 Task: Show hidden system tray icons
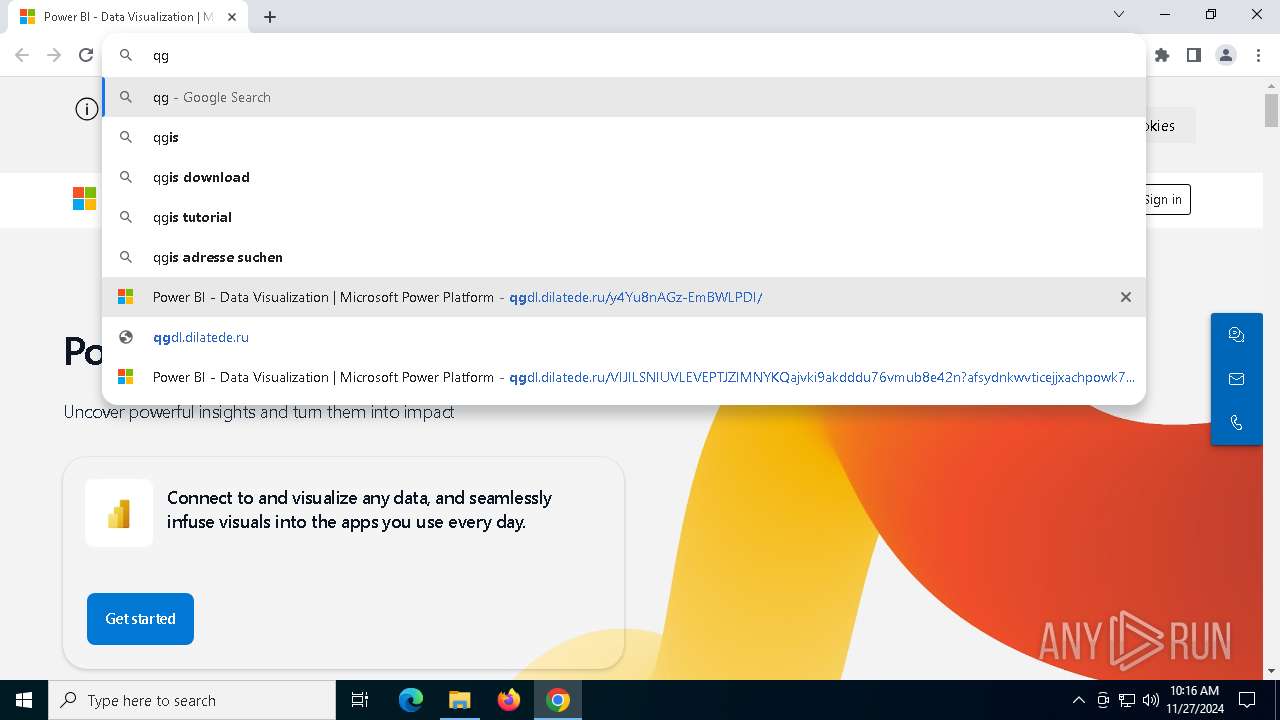point(1078,700)
